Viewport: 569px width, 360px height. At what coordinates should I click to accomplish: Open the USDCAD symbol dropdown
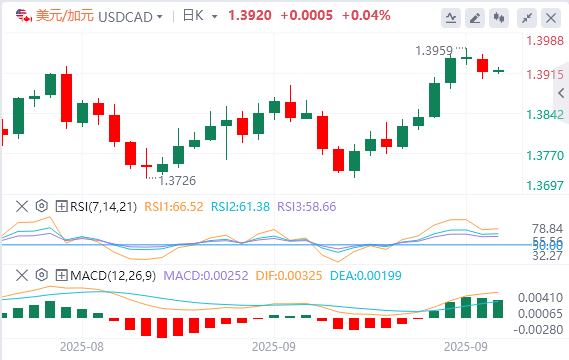[x=160, y=17]
